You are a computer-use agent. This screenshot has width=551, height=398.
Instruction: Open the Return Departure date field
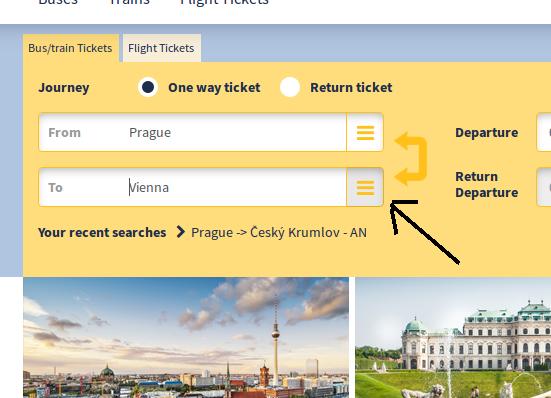coord(544,187)
